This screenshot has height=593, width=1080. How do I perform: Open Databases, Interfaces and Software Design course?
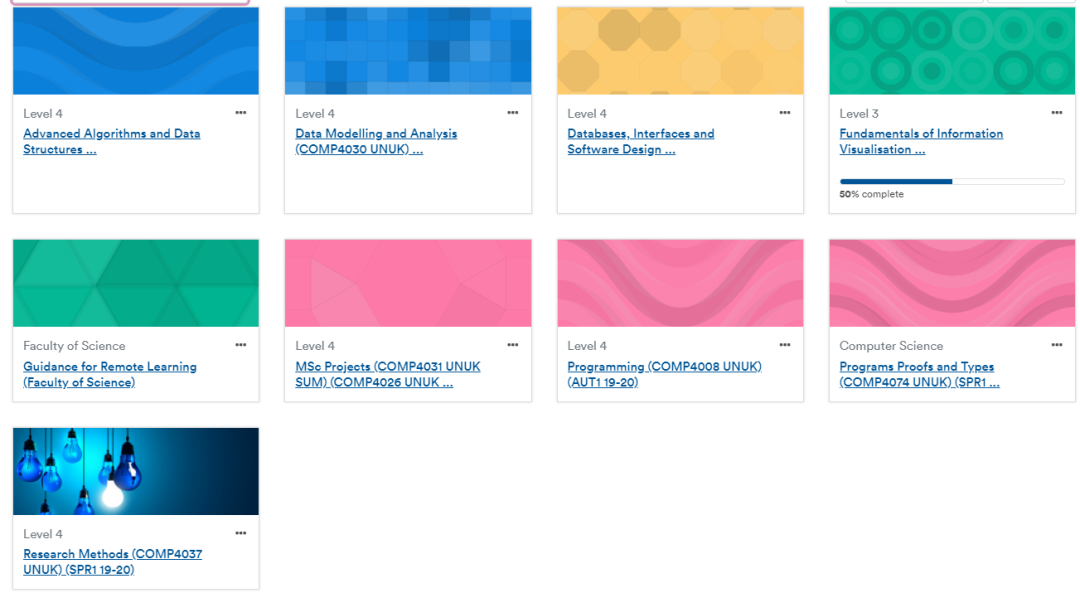(x=641, y=141)
